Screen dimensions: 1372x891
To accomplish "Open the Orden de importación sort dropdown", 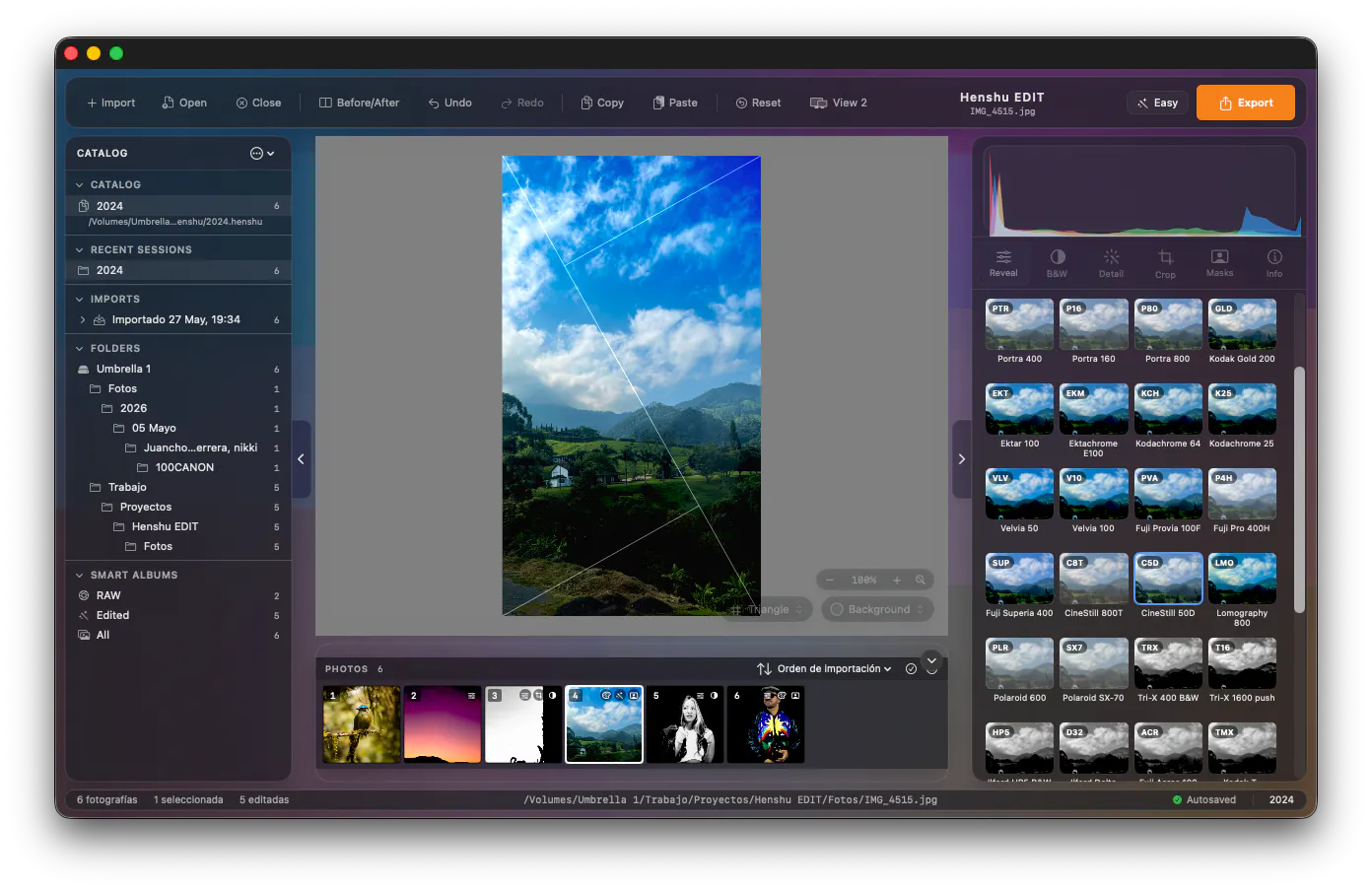I will [824, 669].
